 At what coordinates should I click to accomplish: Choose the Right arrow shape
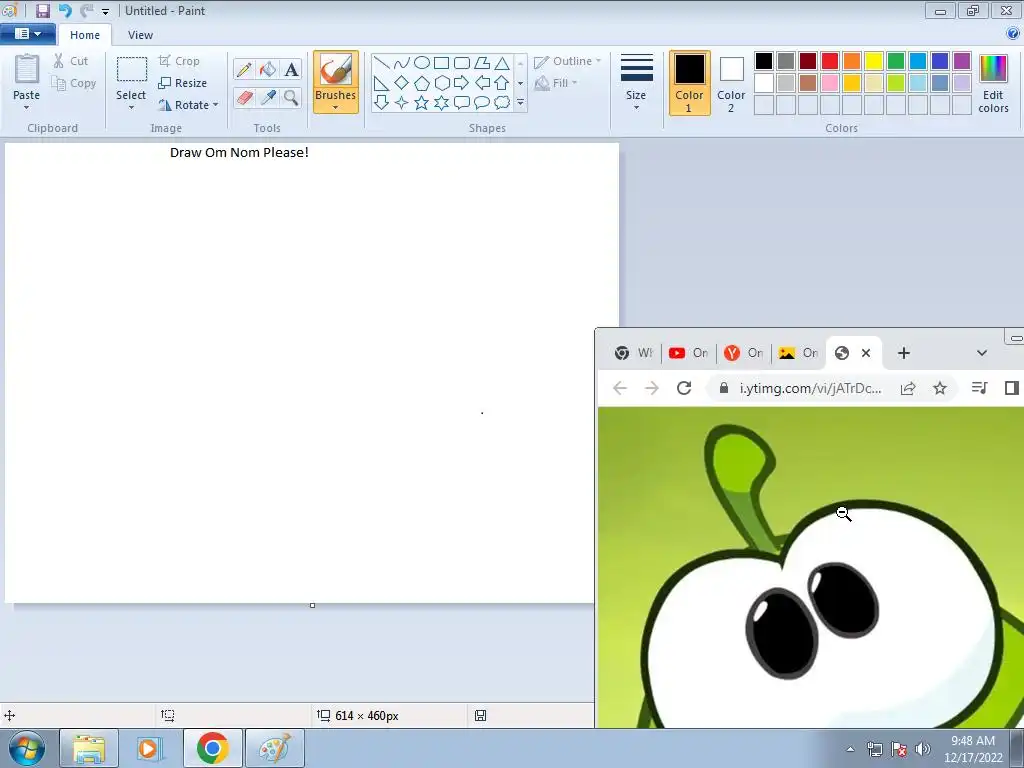click(462, 83)
